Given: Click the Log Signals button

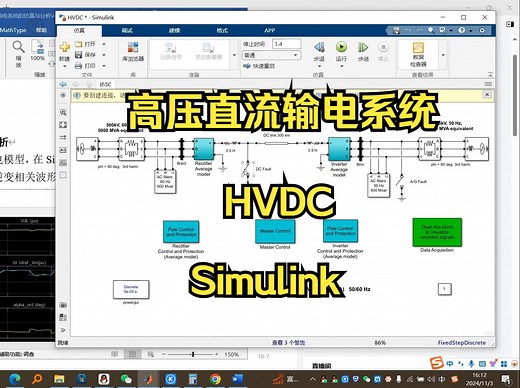Looking at the screenshot, I should [171, 51].
